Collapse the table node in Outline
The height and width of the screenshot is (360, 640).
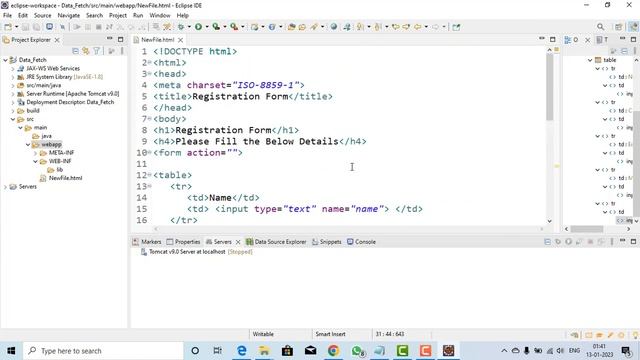[590, 60]
